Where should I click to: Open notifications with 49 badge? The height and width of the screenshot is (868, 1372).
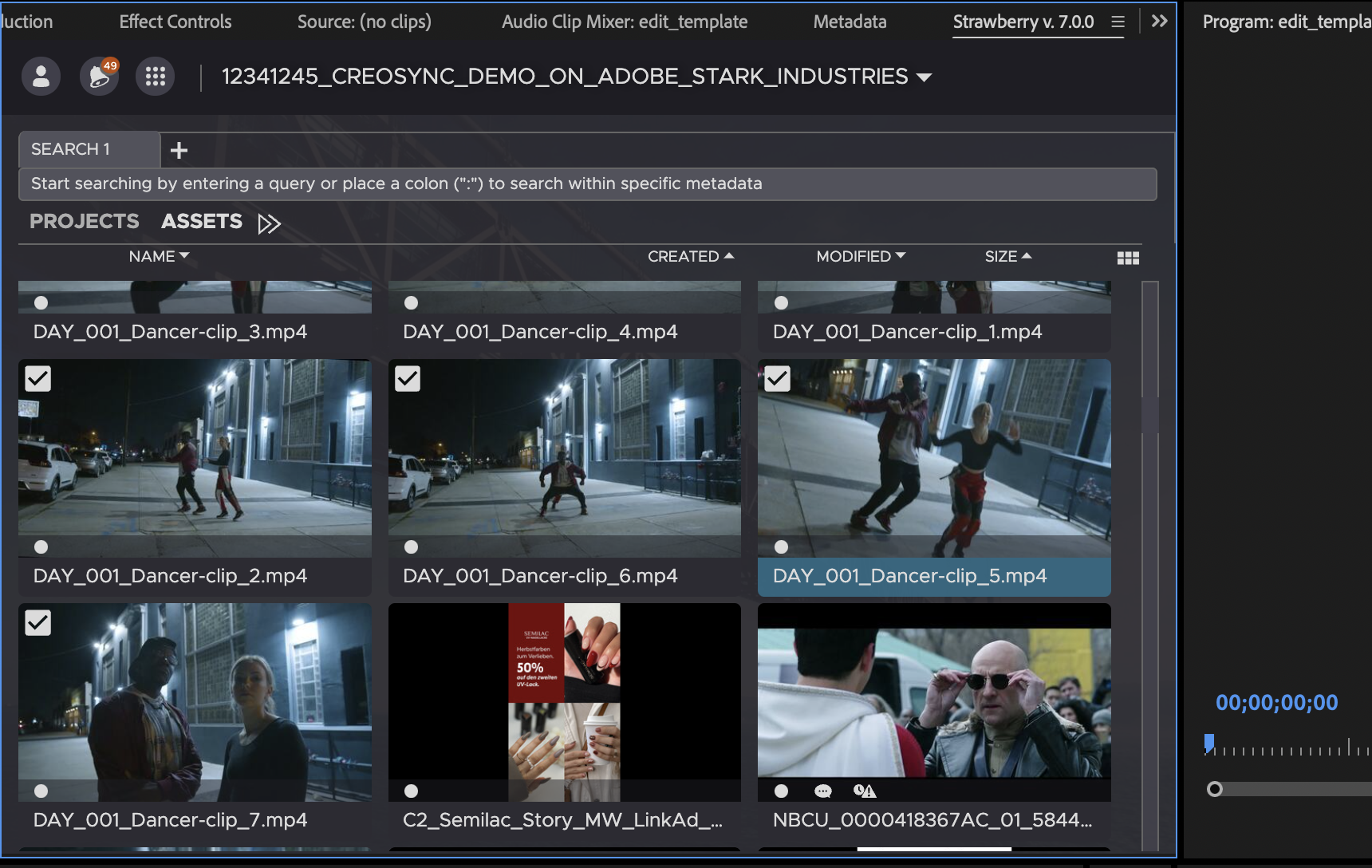tap(99, 77)
